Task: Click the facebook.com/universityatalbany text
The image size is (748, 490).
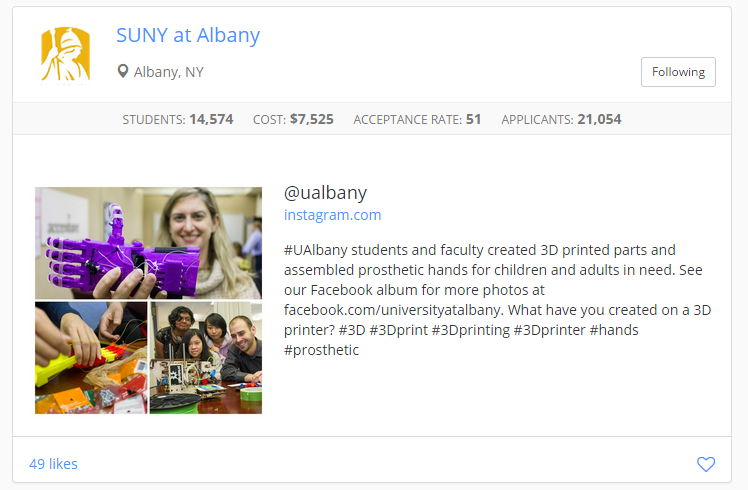Action: coord(393,310)
